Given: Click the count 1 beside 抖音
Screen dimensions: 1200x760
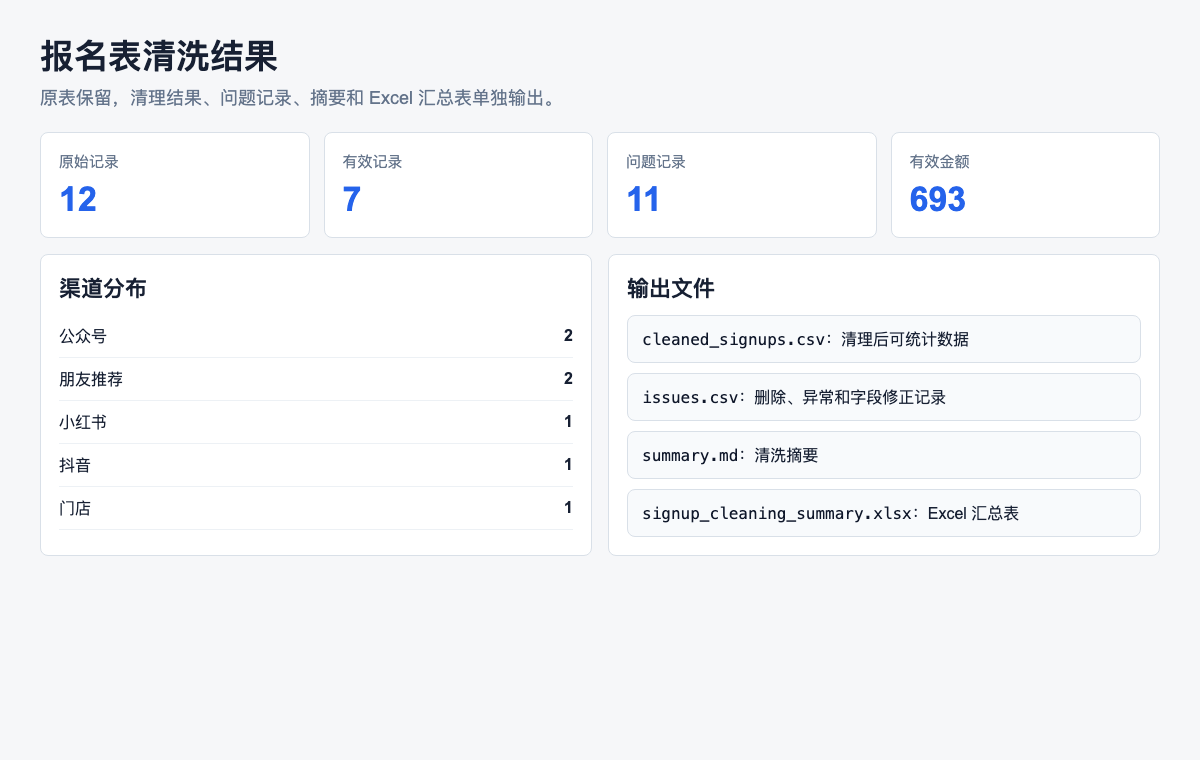Looking at the screenshot, I should coord(568,465).
